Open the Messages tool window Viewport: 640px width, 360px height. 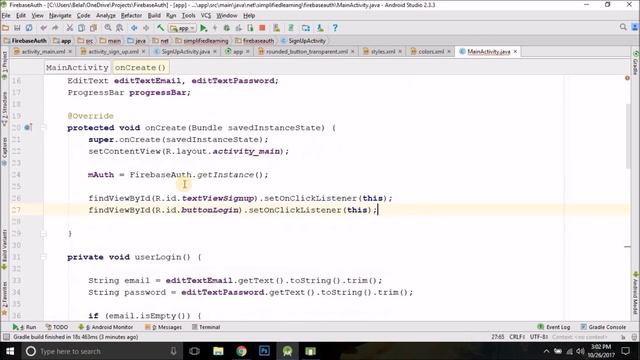click(x=163, y=327)
